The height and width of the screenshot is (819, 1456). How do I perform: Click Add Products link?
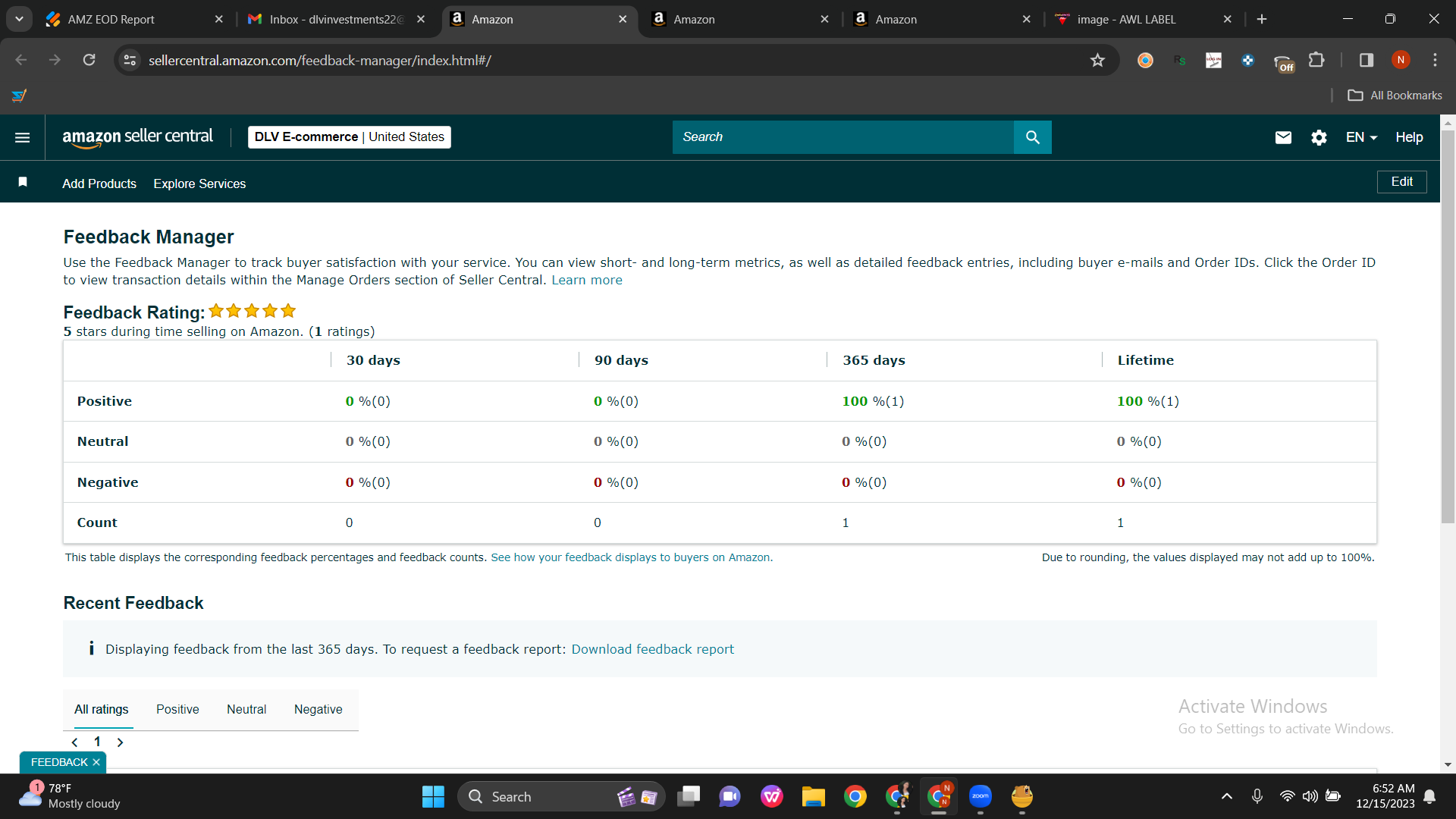tap(99, 184)
